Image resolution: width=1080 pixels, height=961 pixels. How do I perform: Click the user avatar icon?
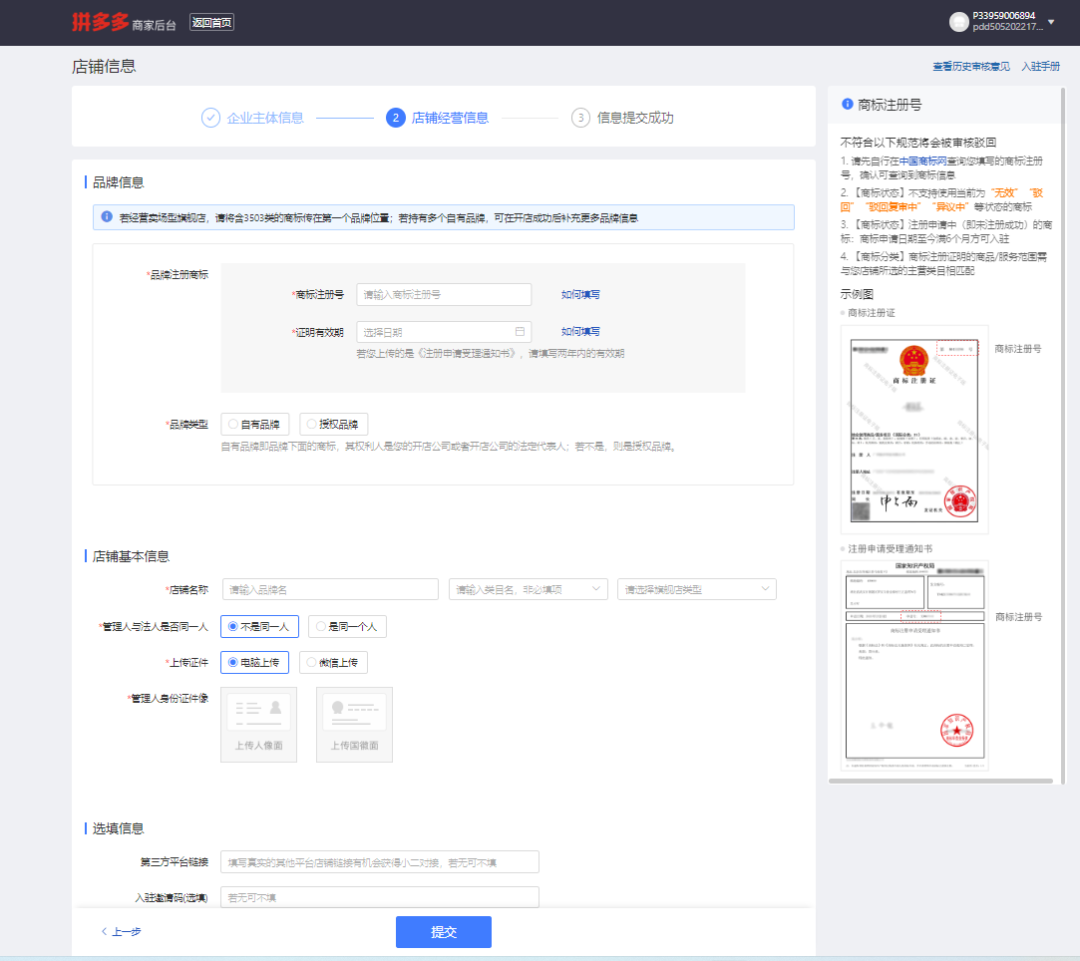pos(959,22)
